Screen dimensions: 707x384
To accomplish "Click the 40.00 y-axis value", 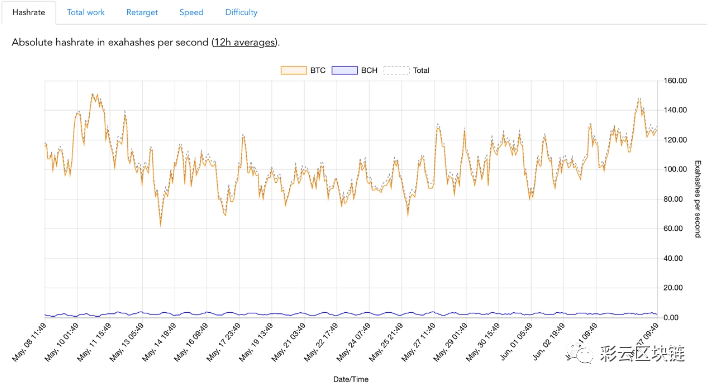I will (x=673, y=258).
